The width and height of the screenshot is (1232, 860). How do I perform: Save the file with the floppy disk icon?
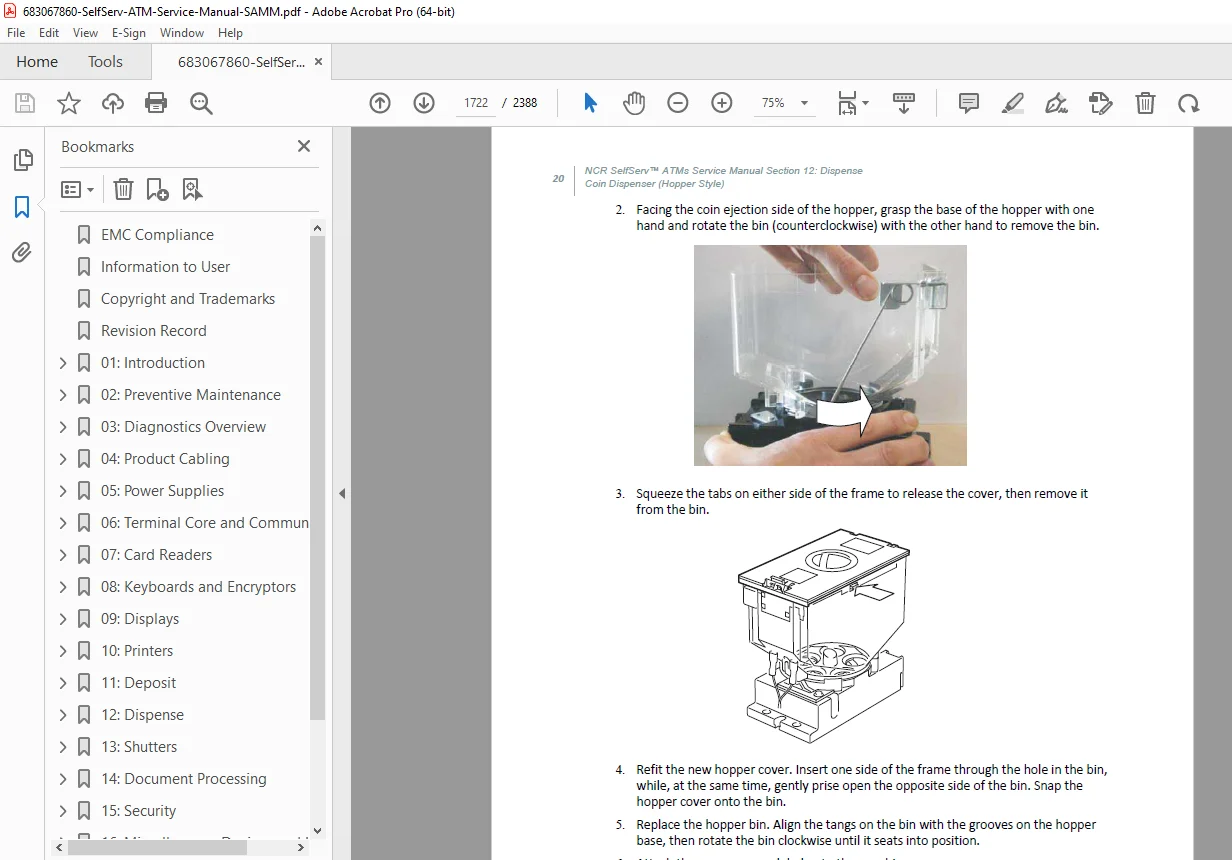25,103
